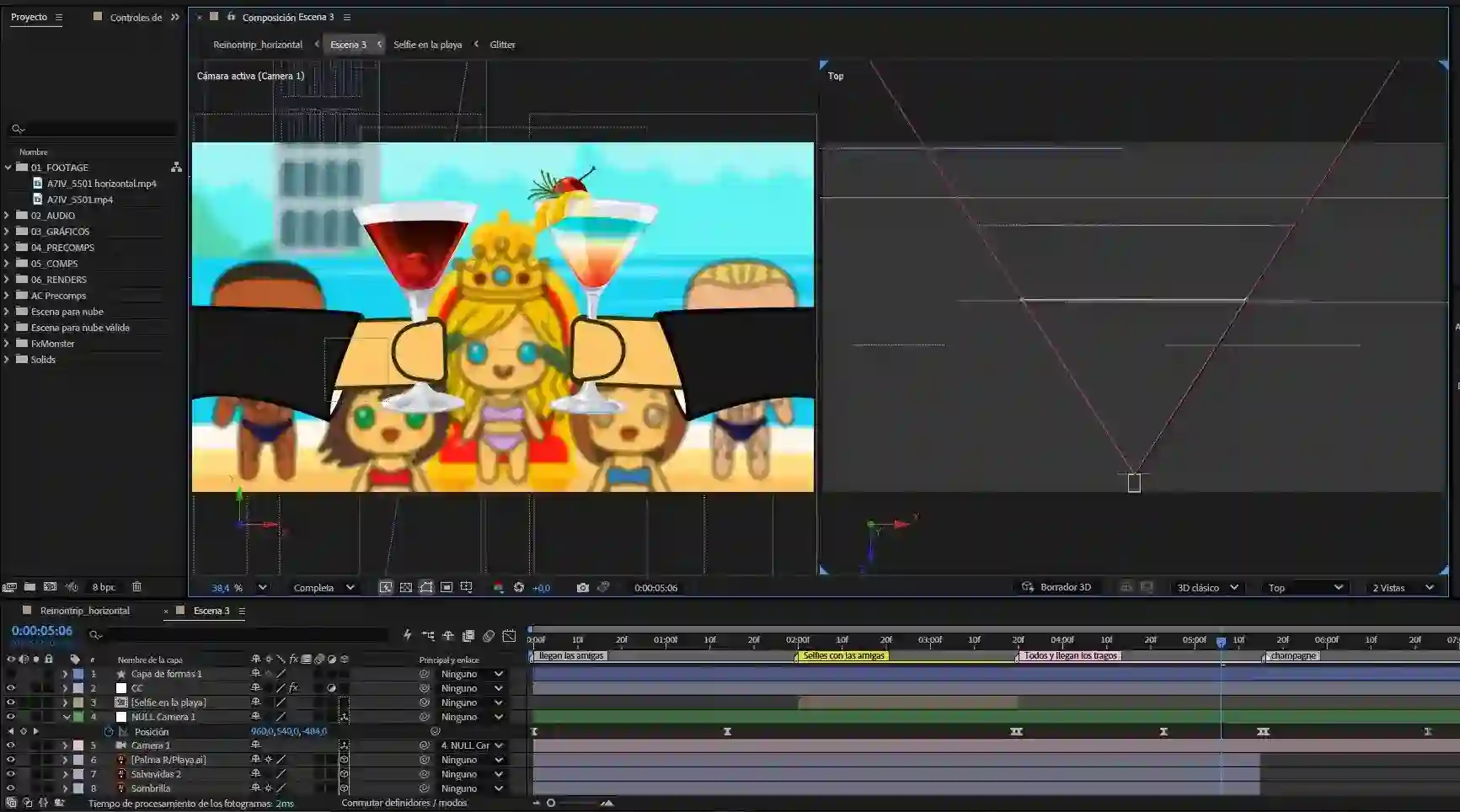Click the region of interest icon in the viewer
The width and height of the screenshot is (1460, 812).
446,588
